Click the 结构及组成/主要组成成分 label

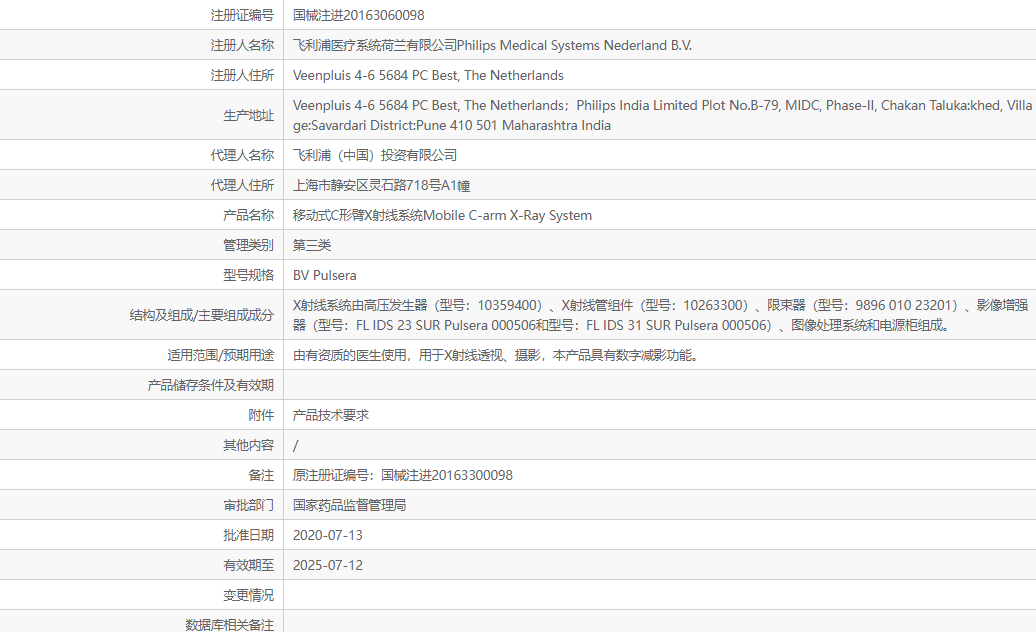pyautogui.click(x=202, y=315)
